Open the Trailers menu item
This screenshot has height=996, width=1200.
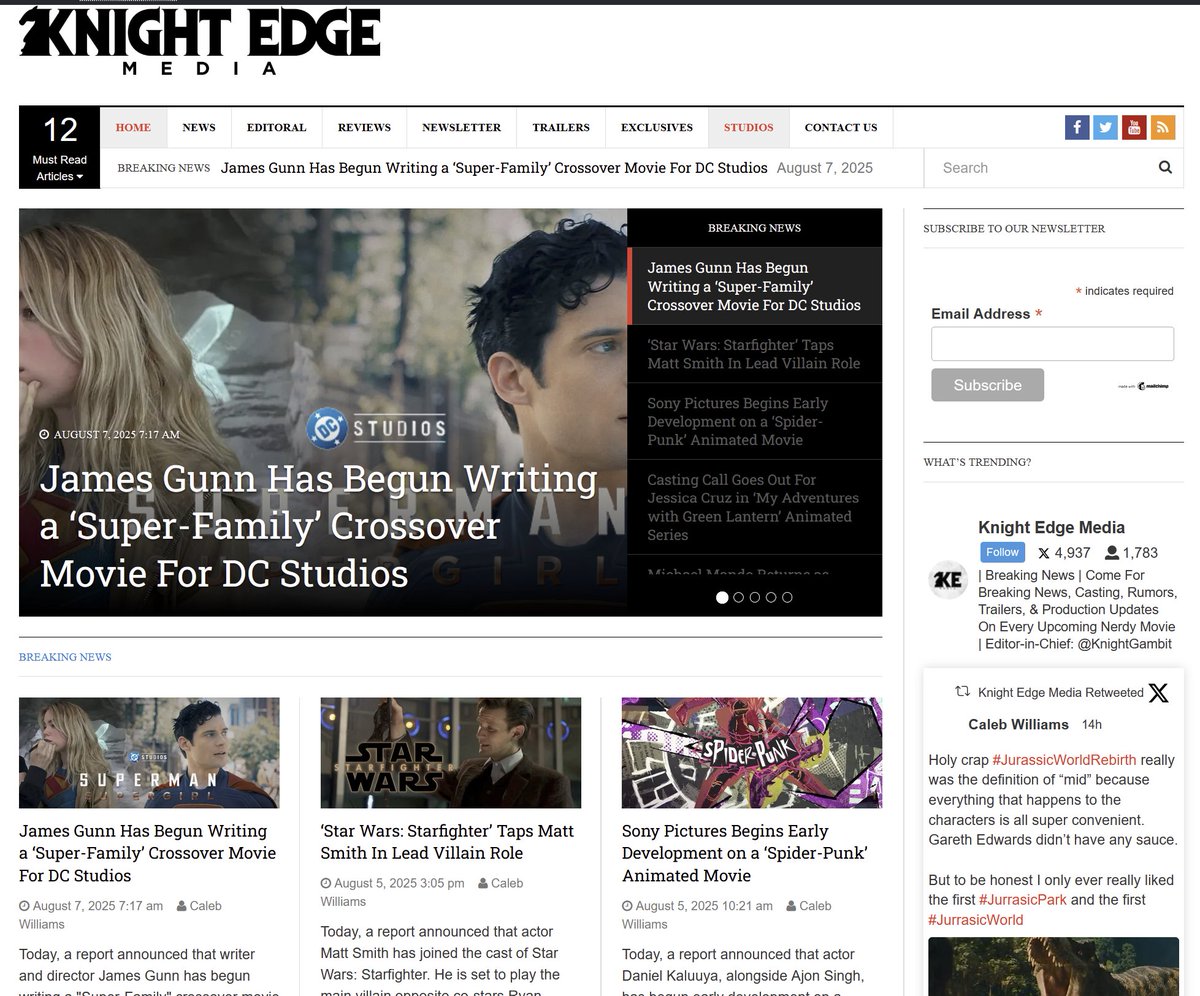coord(561,127)
